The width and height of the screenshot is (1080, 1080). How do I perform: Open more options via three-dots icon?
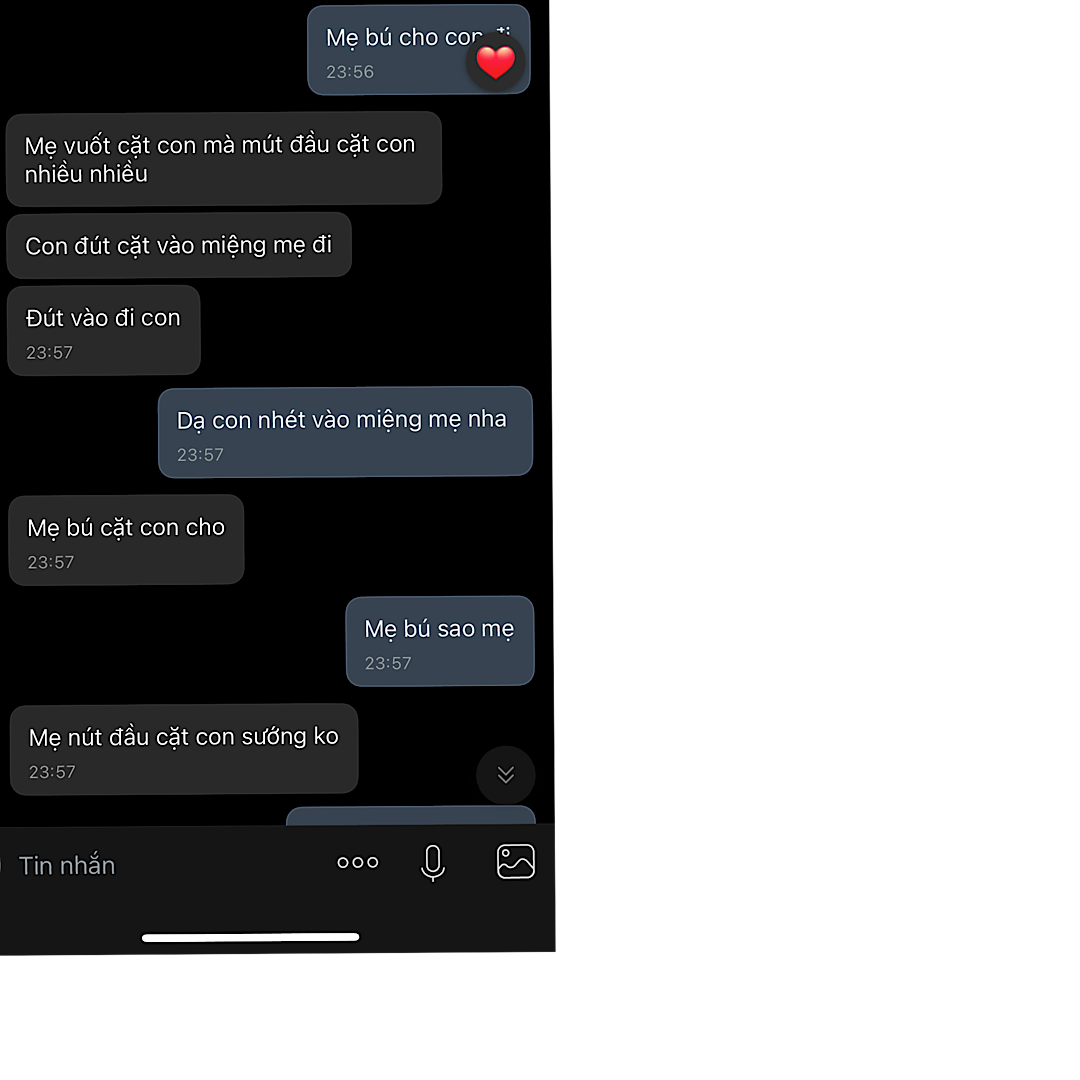[x=357, y=862]
